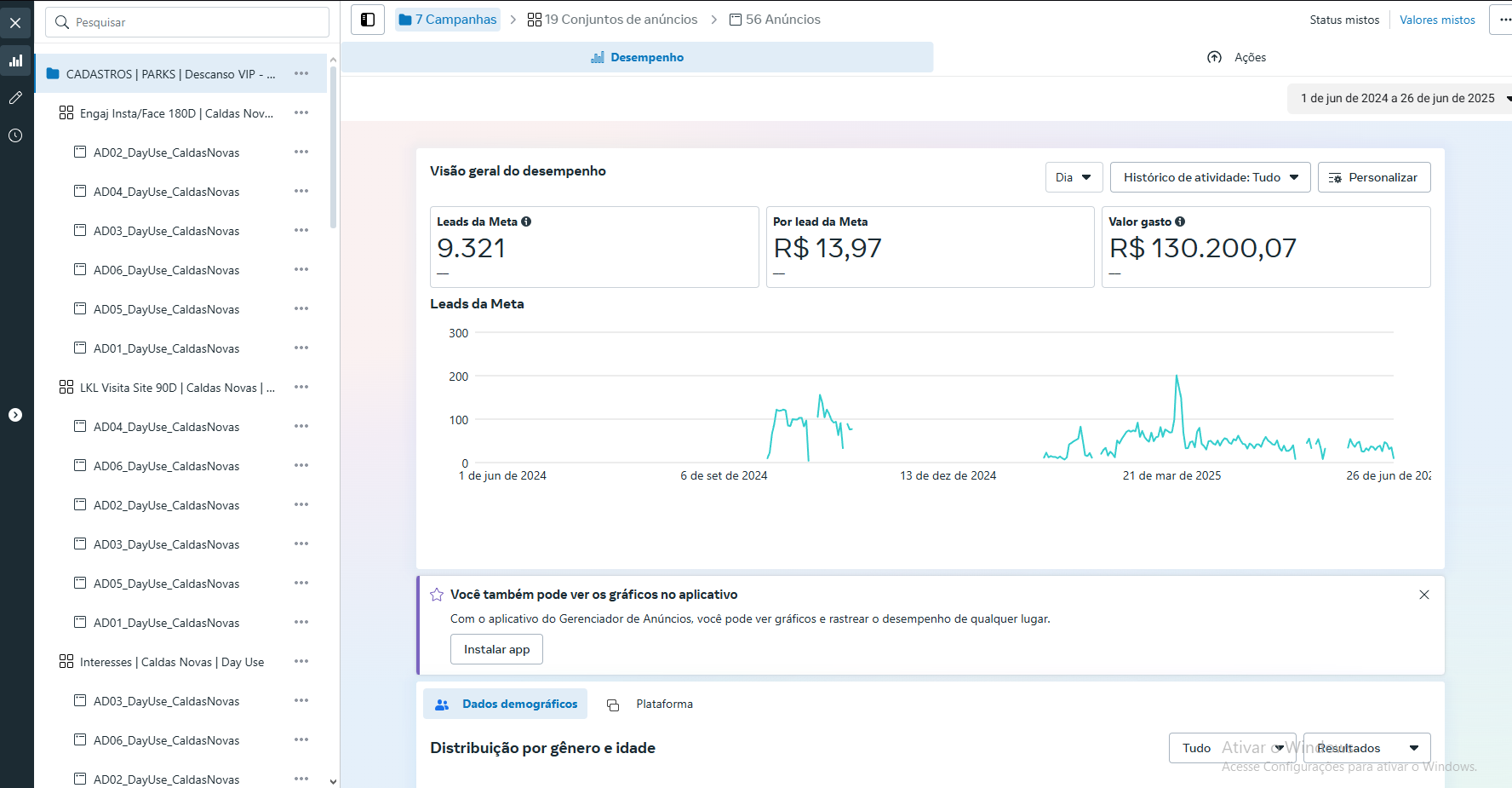This screenshot has width=1512, height=788.
Task: Toggle the side panel layout icon
Action: click(368, 20)
